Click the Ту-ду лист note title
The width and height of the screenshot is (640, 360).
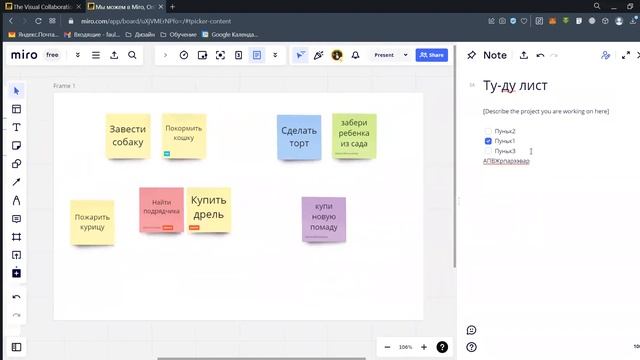pyautogui.click(x=515, y=86)
